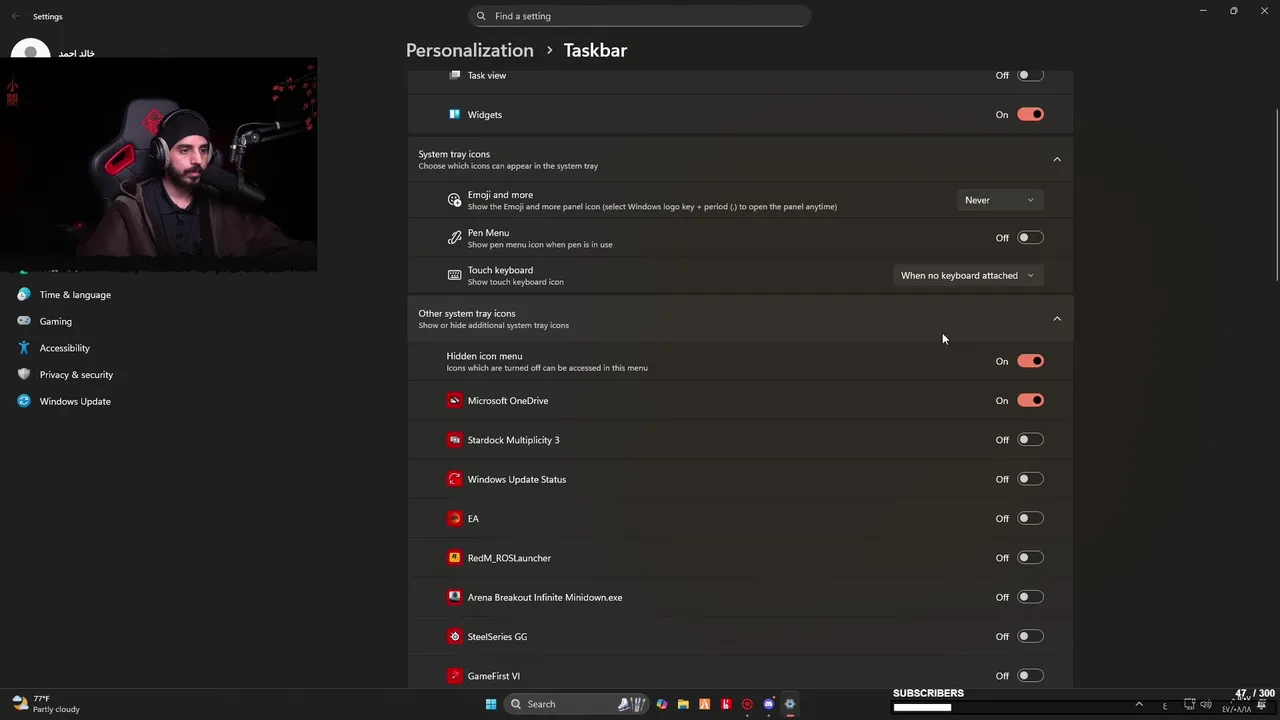Click the Pen Menu icon
Viewport: 1280px width, 720px height.
tap(455, 238)
